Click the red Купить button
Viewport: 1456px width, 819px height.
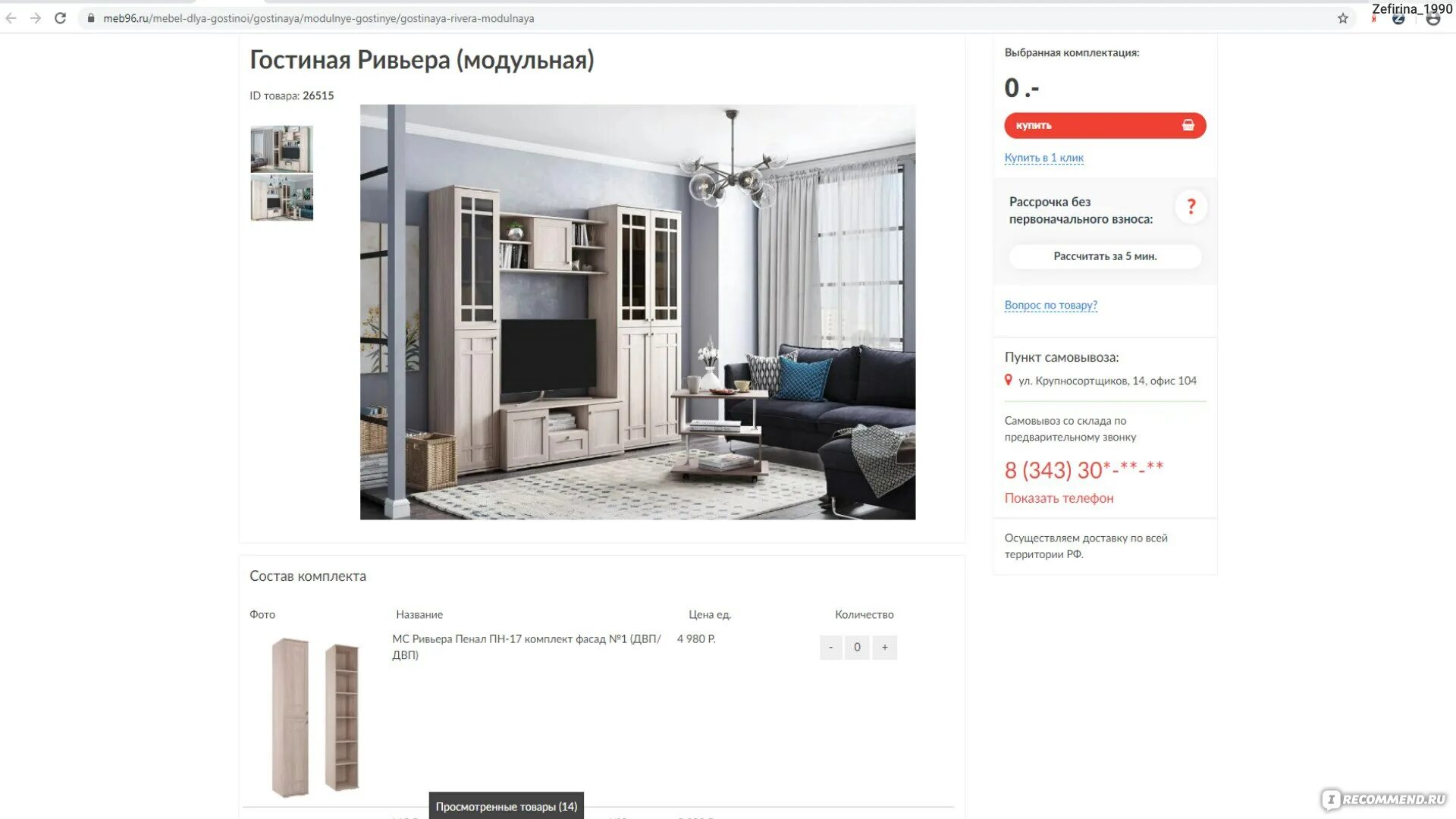coord(1105,125)
